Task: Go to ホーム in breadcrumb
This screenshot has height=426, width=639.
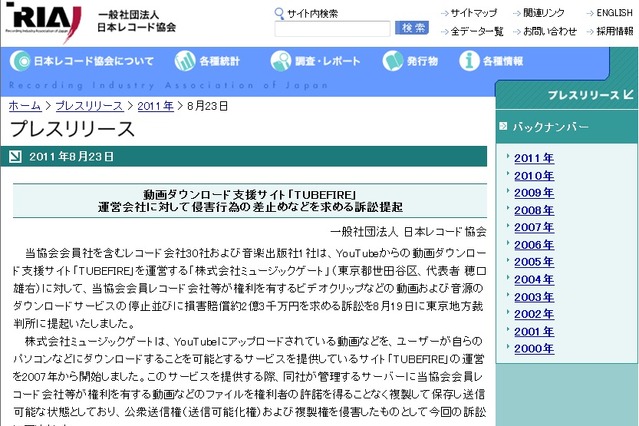Action: coord(25,106)
